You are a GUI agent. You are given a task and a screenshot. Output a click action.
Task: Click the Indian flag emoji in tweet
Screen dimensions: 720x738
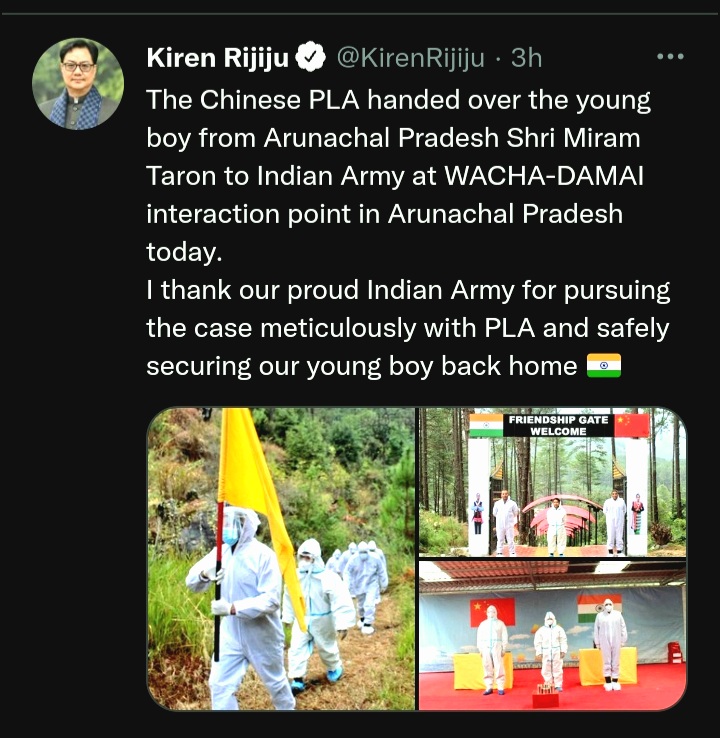(x=604, y=366)
